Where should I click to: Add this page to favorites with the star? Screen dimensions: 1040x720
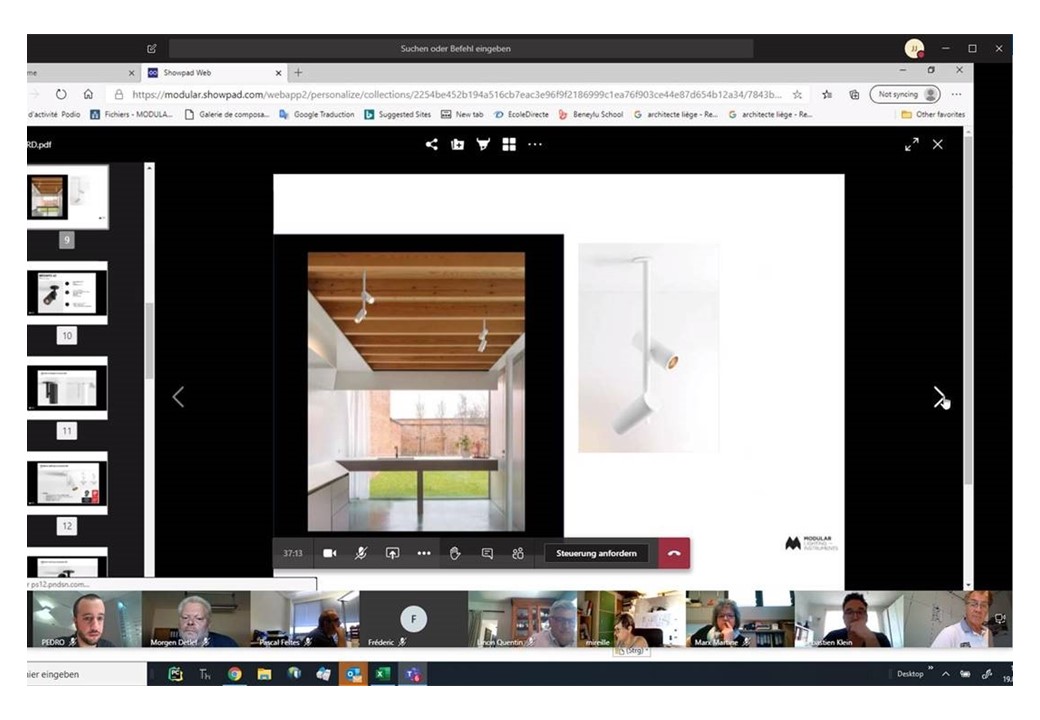(797, 94)
